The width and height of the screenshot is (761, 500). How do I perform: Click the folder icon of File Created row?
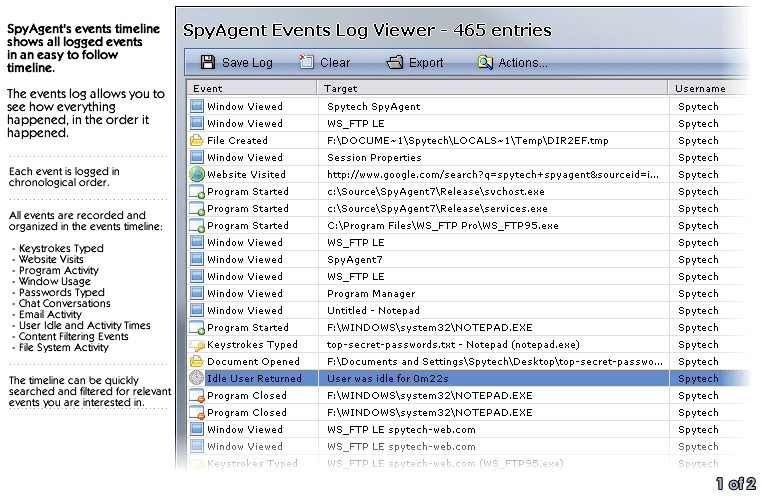tap(197, 140)
